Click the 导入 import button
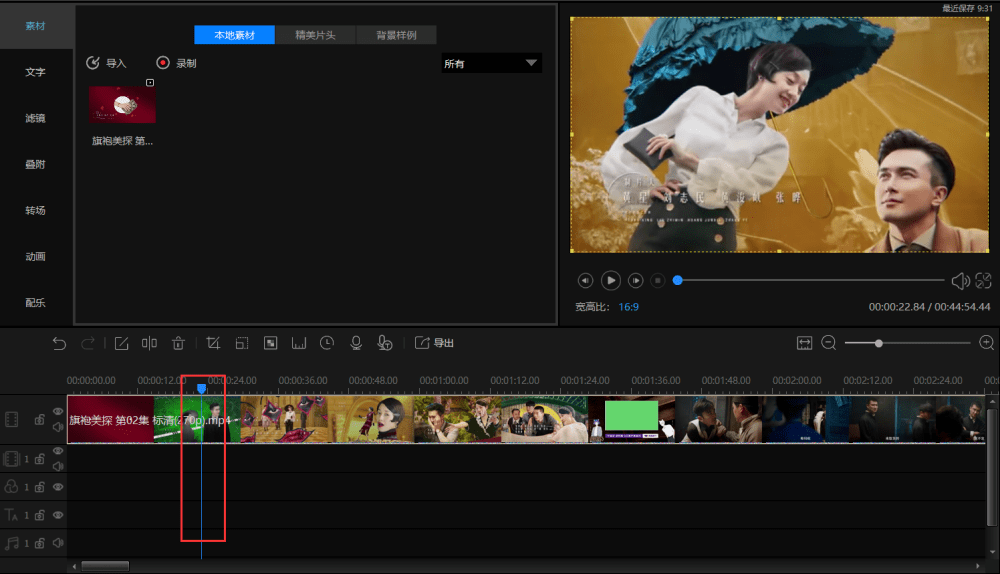This screenshot has width=1000, height=574. coord(107,63)
